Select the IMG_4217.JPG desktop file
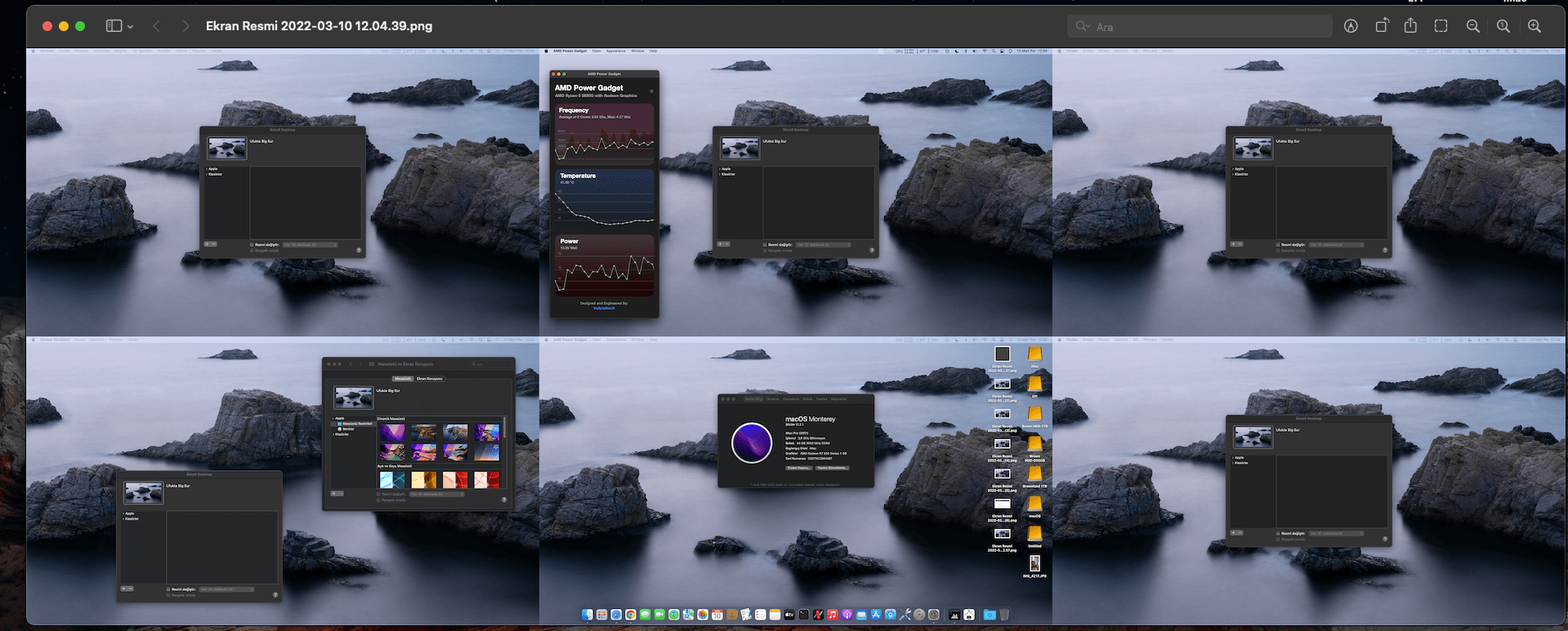 [x=1034, y=565]
